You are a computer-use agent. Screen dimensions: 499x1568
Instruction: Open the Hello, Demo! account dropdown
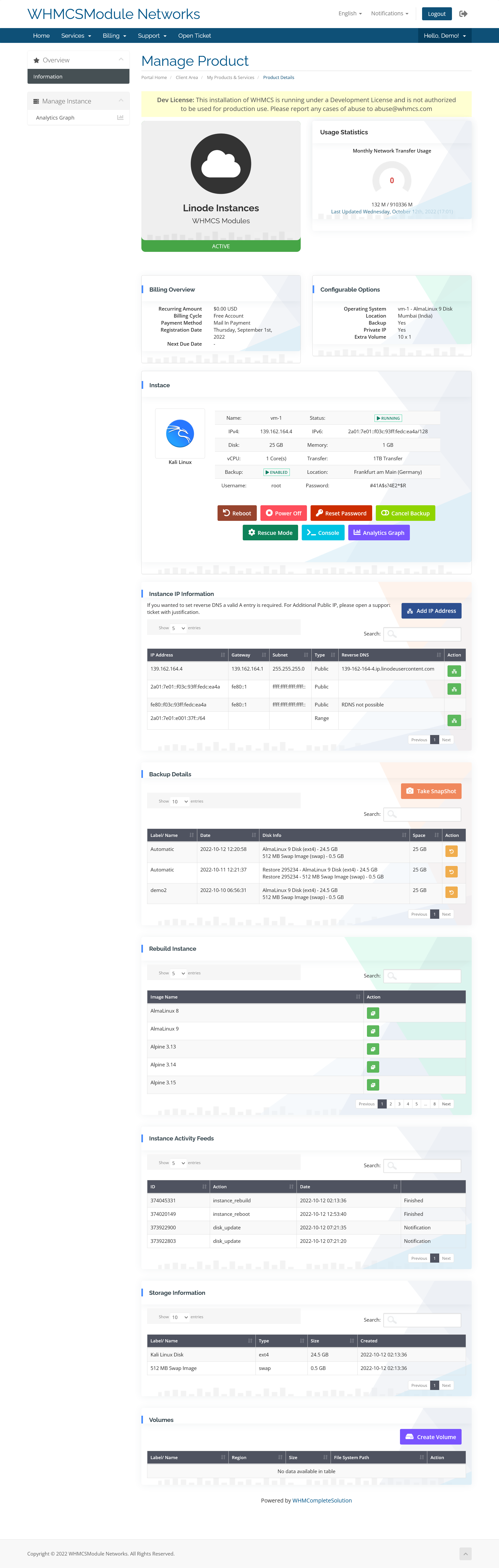coord(445,36)
